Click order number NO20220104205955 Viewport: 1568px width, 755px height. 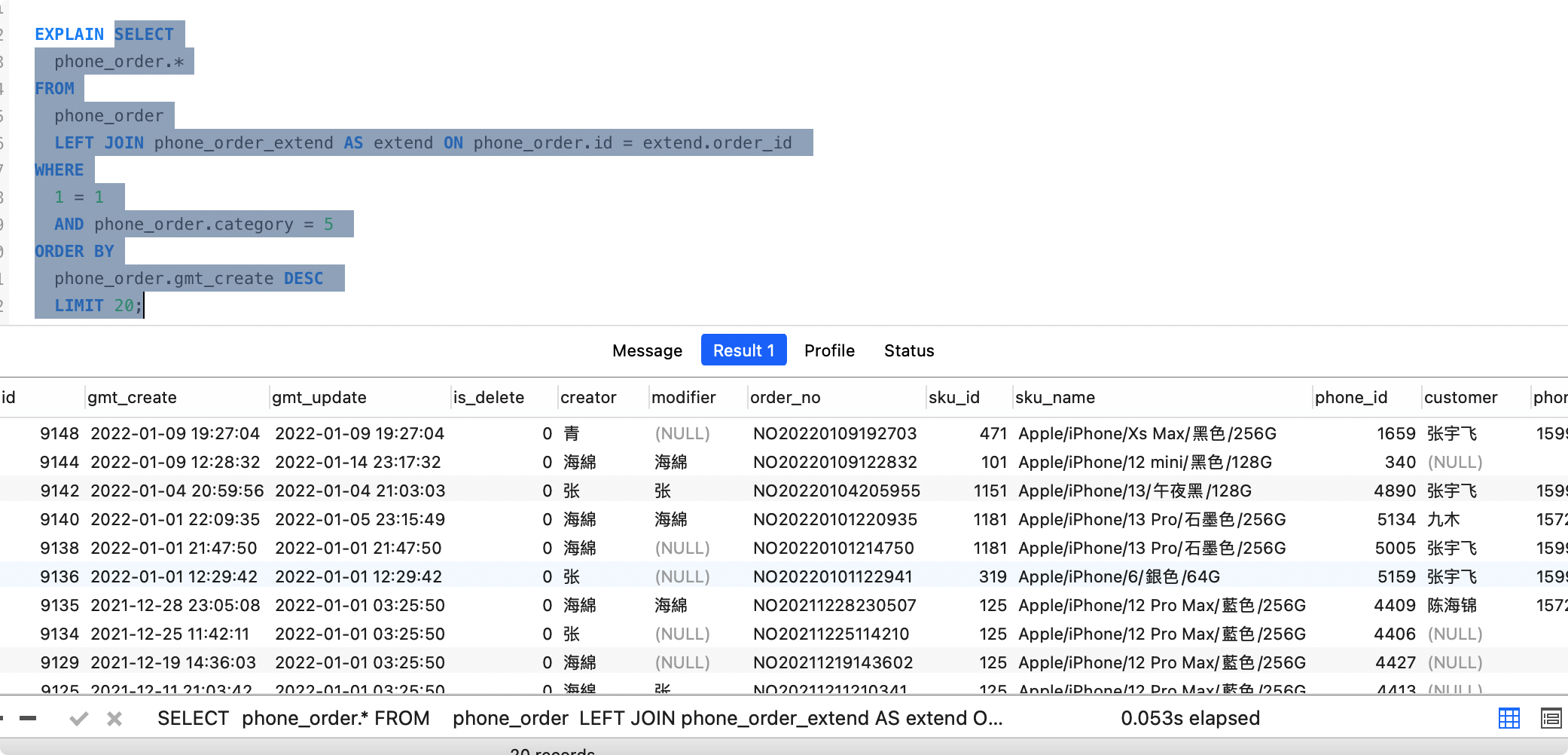coord(837,491)
